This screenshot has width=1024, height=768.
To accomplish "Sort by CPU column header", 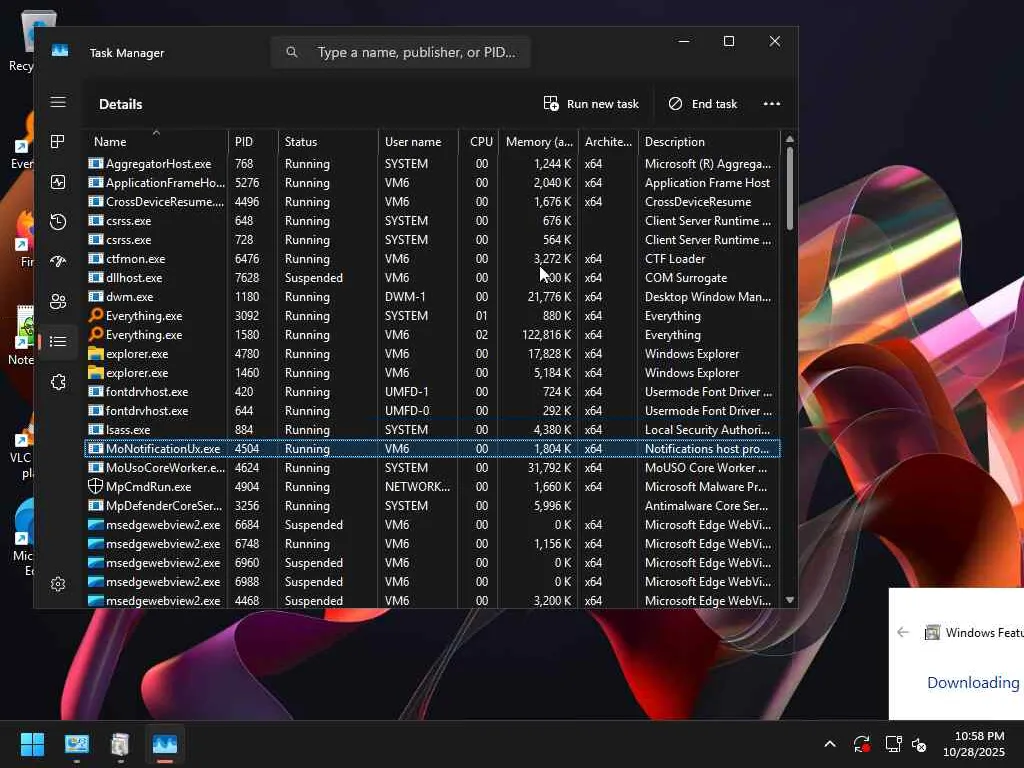I will tap(479, 142).
